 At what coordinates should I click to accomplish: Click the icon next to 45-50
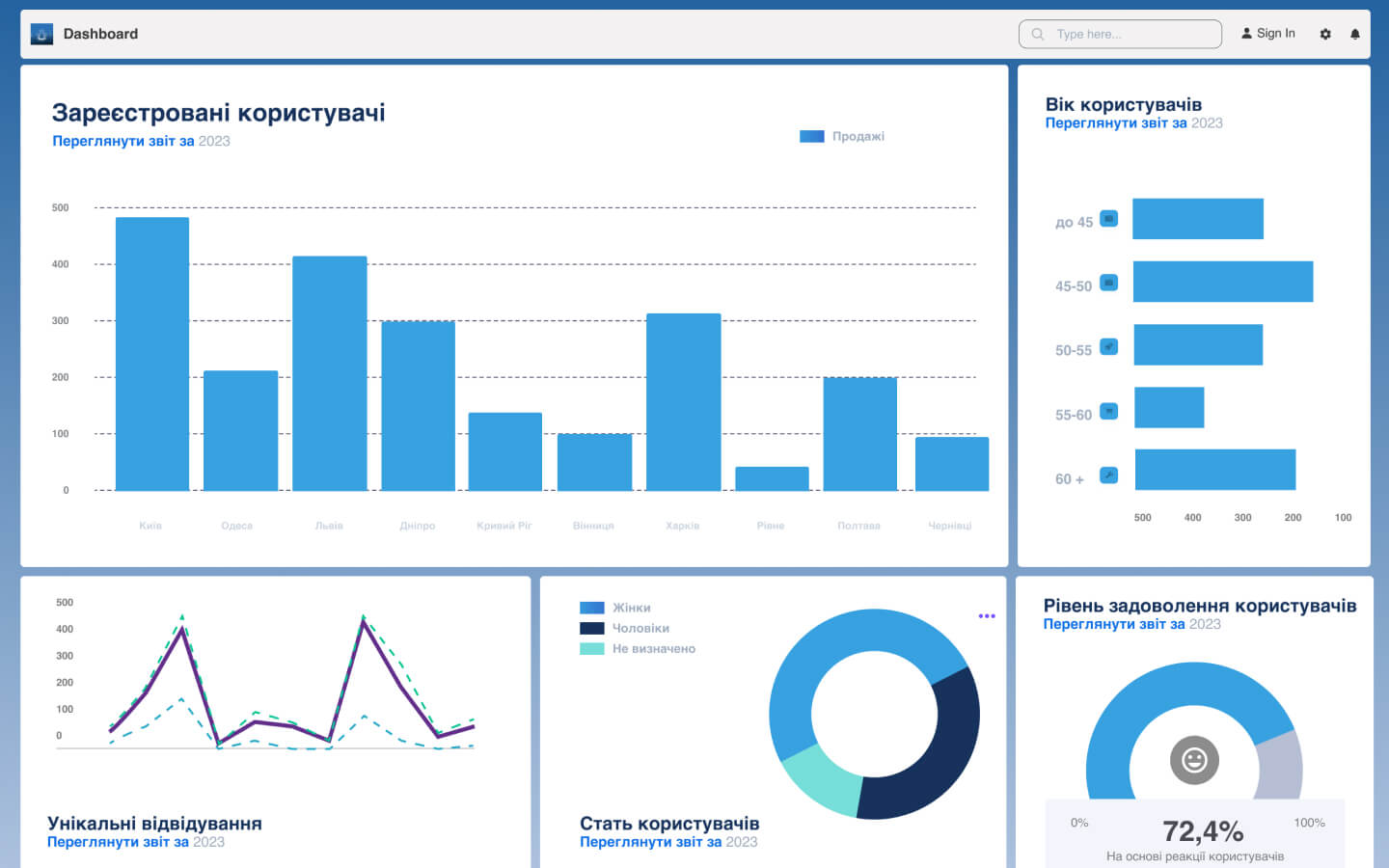click(1109, 283)
